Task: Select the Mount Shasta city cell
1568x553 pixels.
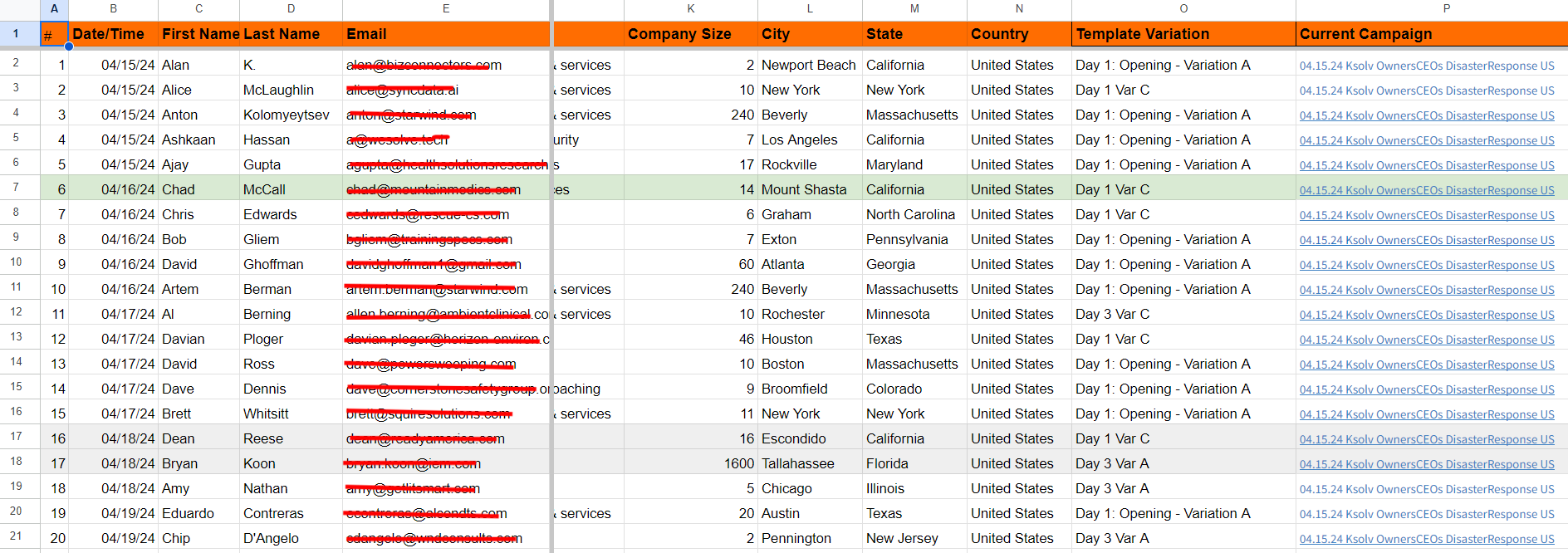Action: coord(804,189)
